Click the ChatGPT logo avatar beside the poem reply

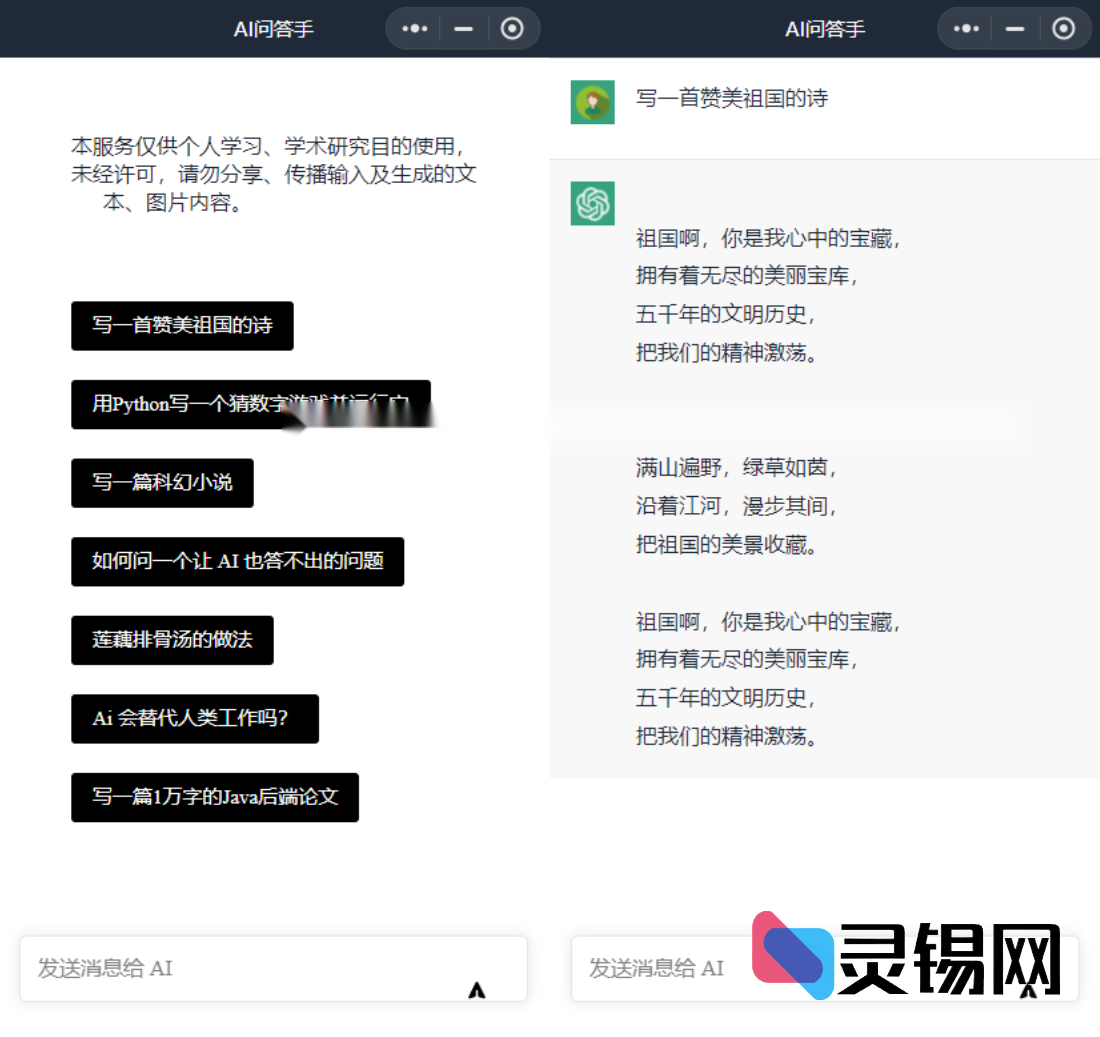592,203
